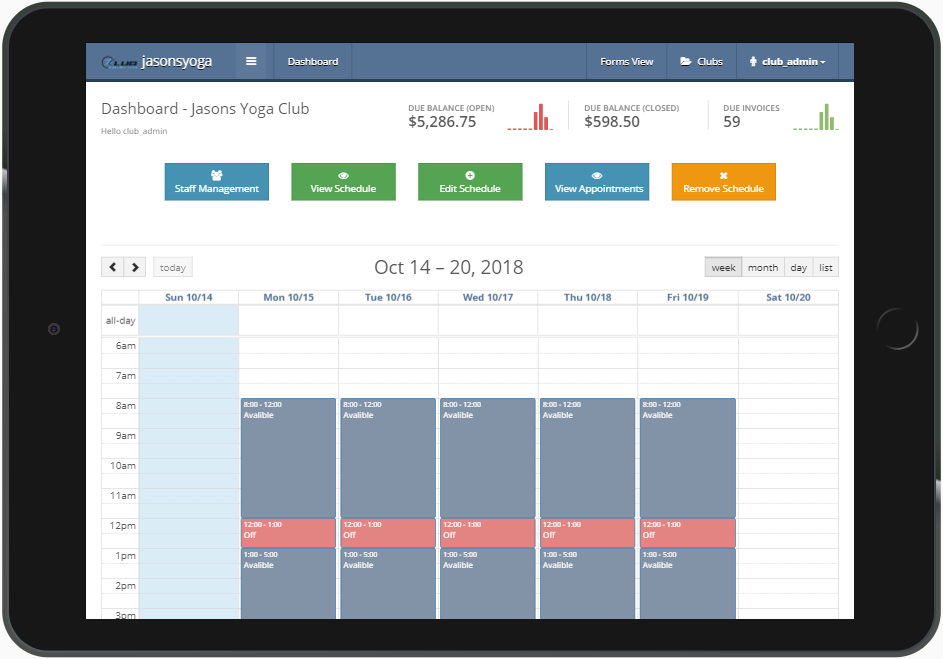Open the club_admin dropdown menu
The width and height of the screenshot is (943, 659).
pyautogui.click(x=788, y=61)
